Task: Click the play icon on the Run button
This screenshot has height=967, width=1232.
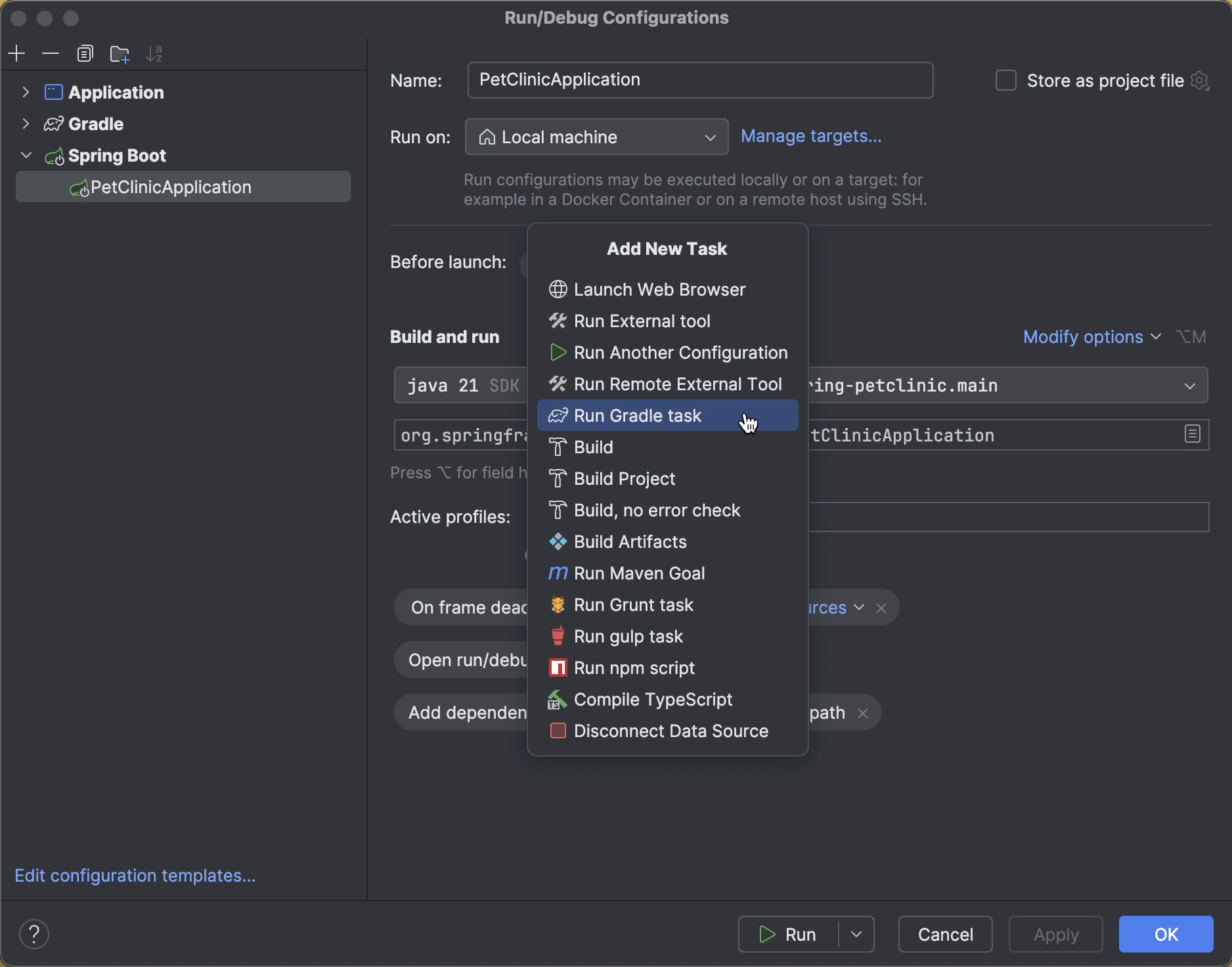Action: click(767, 934)
